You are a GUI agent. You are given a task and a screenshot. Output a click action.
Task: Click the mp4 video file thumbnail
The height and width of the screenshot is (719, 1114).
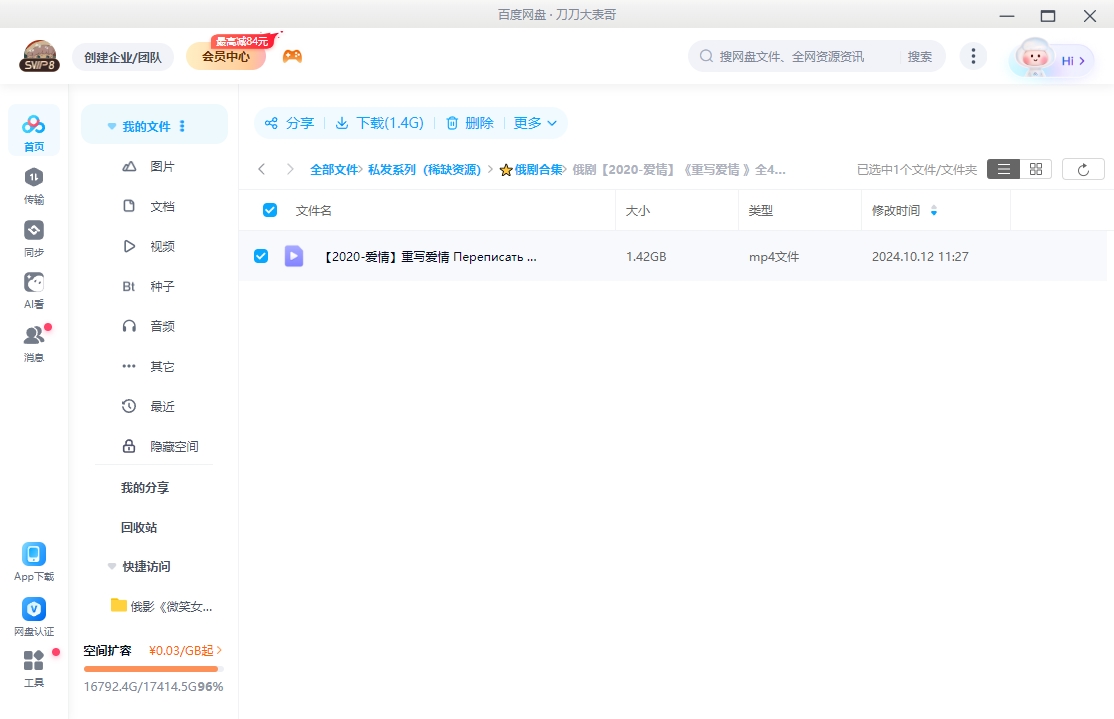pos(293,256)
